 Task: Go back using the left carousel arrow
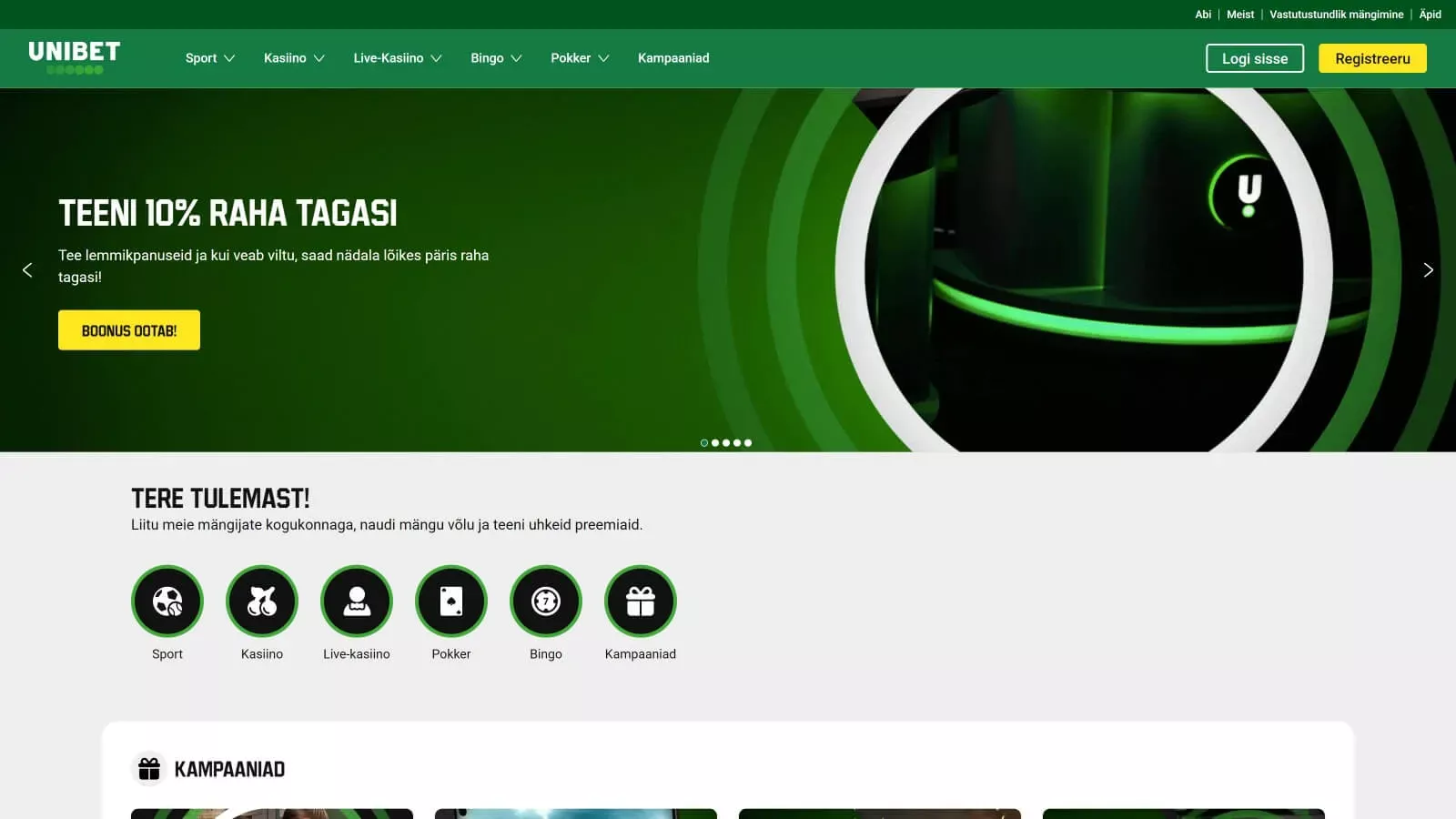click(27, 269)
